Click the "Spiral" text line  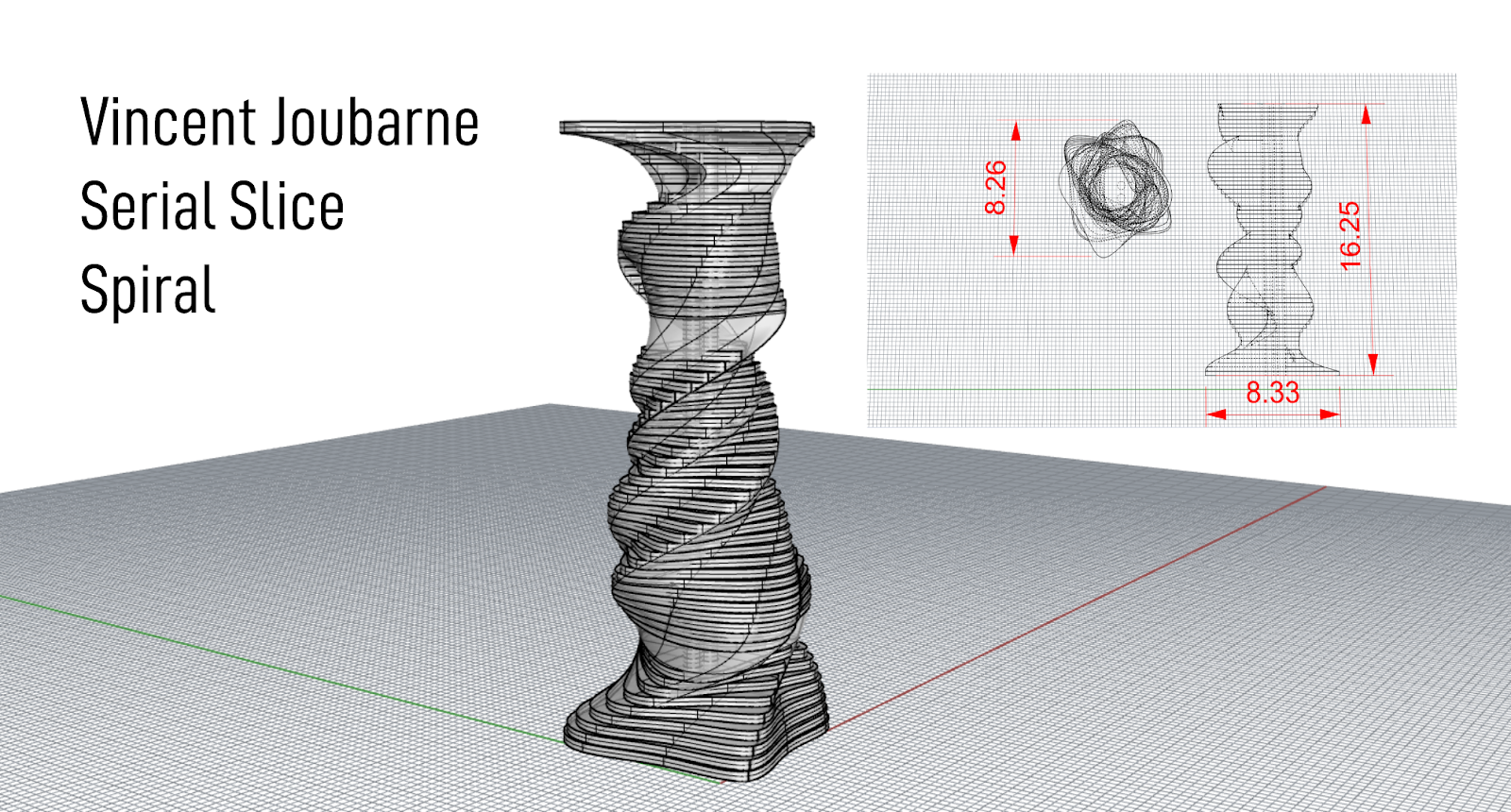[148, 291]
